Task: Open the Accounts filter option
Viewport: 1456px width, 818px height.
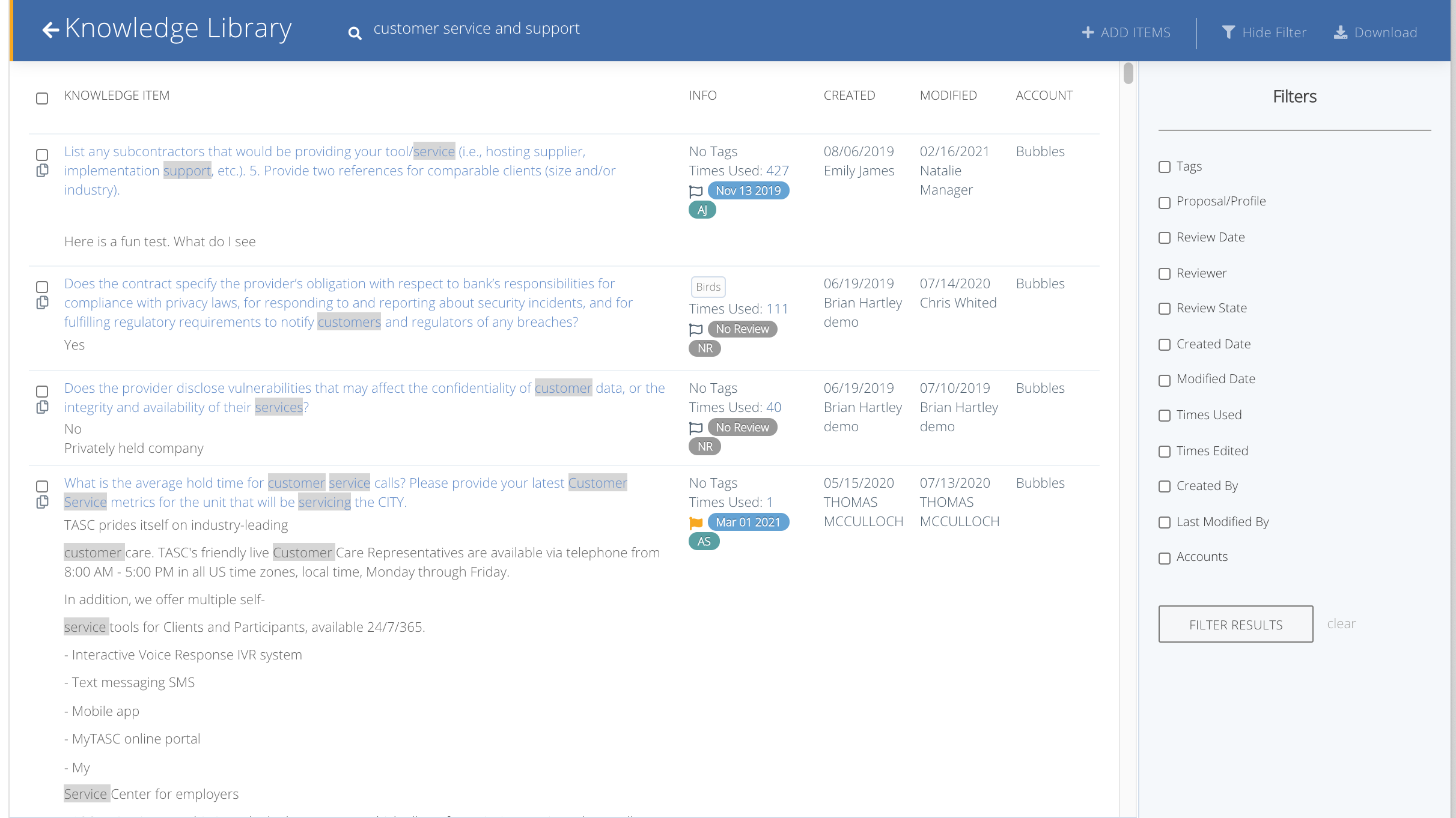Action: [x=1165, y=558]
